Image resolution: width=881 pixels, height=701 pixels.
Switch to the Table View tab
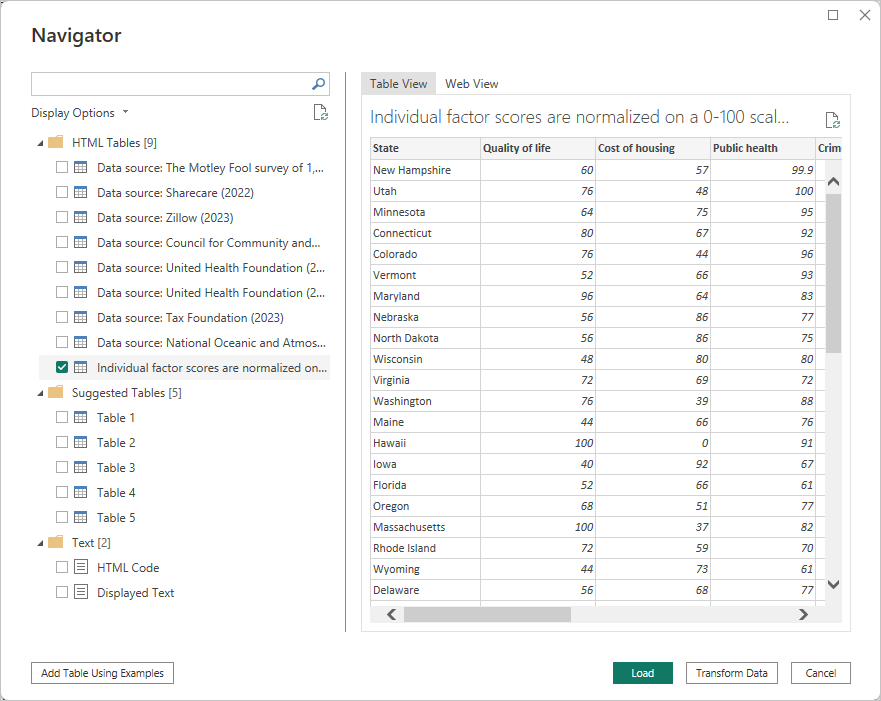click(398, 84)
